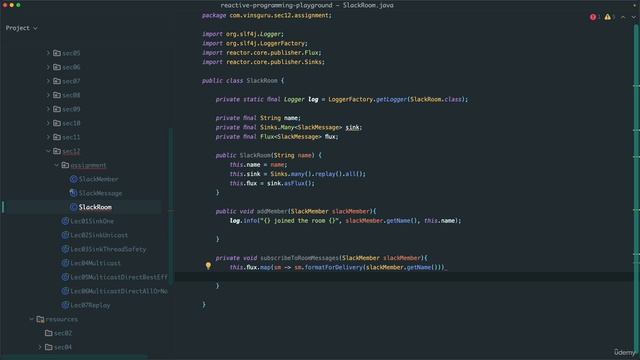640x360 pixels.
Task: Click the SlackMember class icon
Action: [73, 179]
